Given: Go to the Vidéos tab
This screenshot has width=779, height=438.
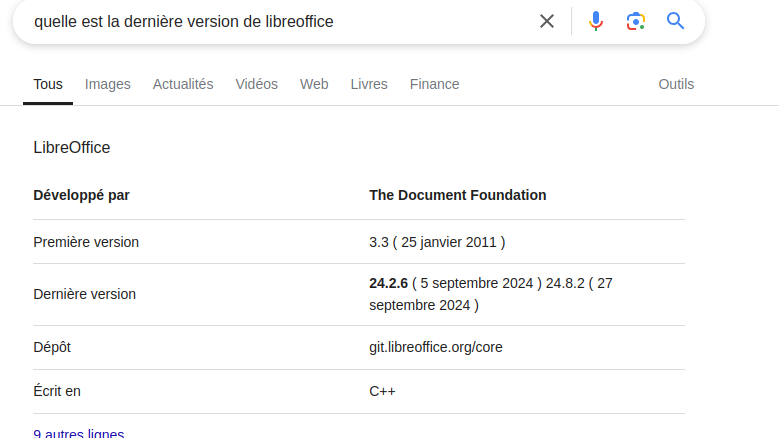Looking at the screenshot, I should coord(257,85).
